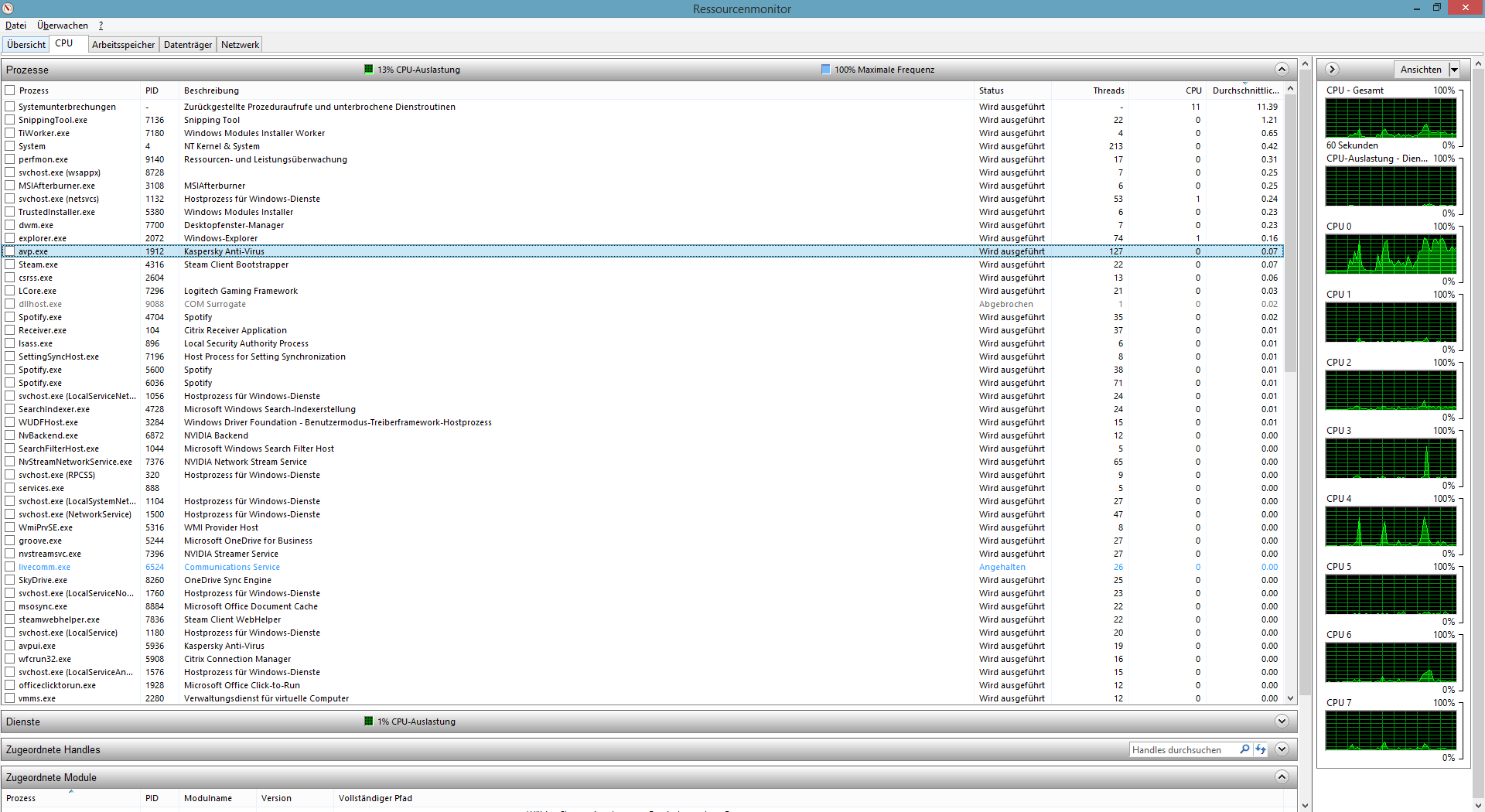Image resolution: width=1485 pixels, height=812 pixels.
Task: Select the livecomm.exe process row
Action: pos(642,567)
